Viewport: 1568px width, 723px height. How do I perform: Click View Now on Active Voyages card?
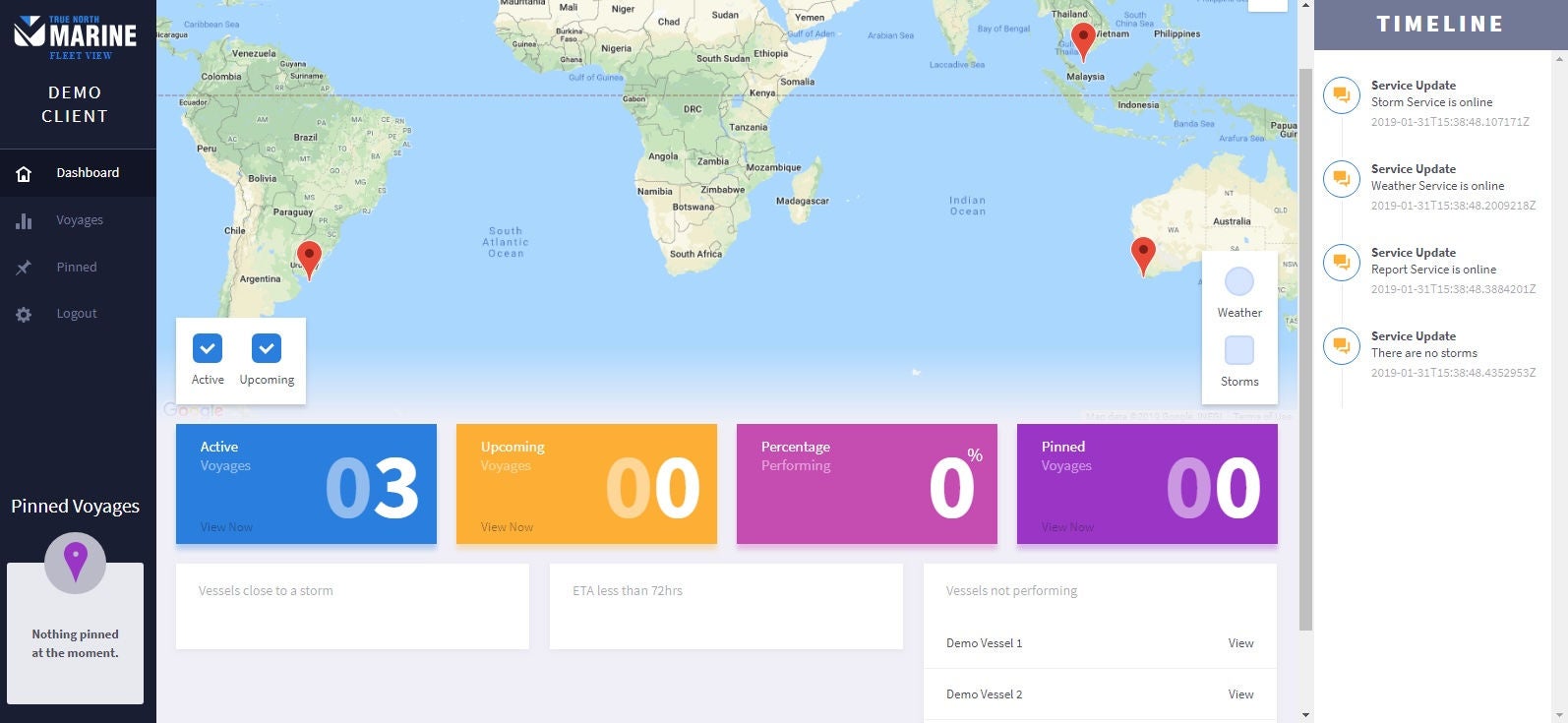pos(226,527)
